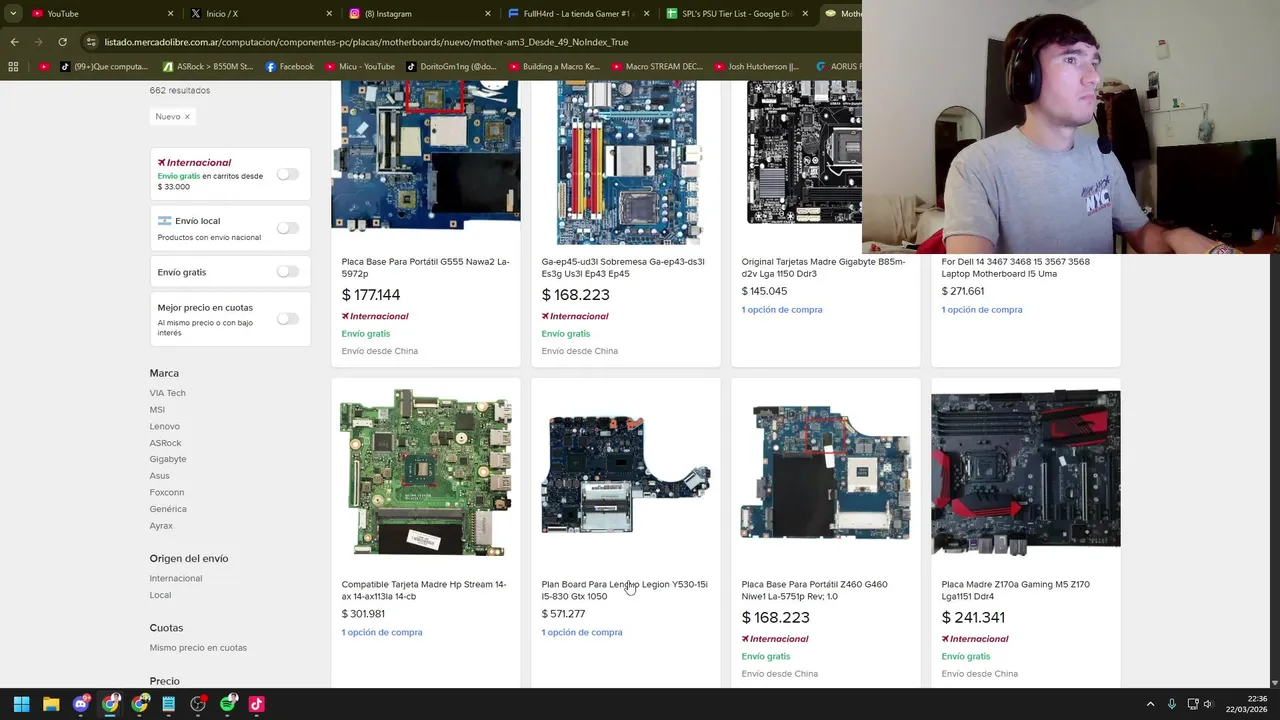Open TikTok app from the taskbar

coord(256,704)
